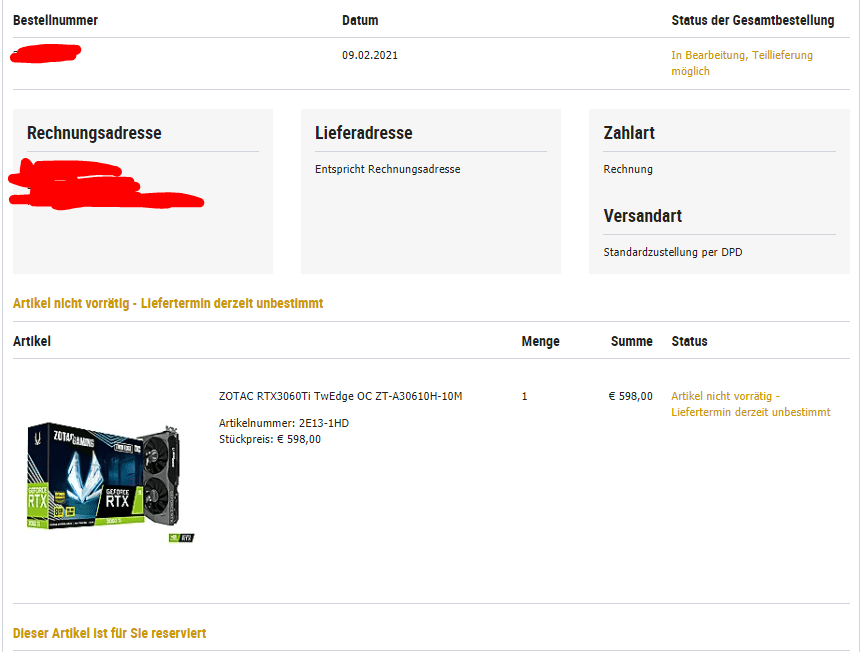The width and height of the screenshot is (860, 652).
Task: Click the Rechnungsadresse heading
Action: [94, 133]
